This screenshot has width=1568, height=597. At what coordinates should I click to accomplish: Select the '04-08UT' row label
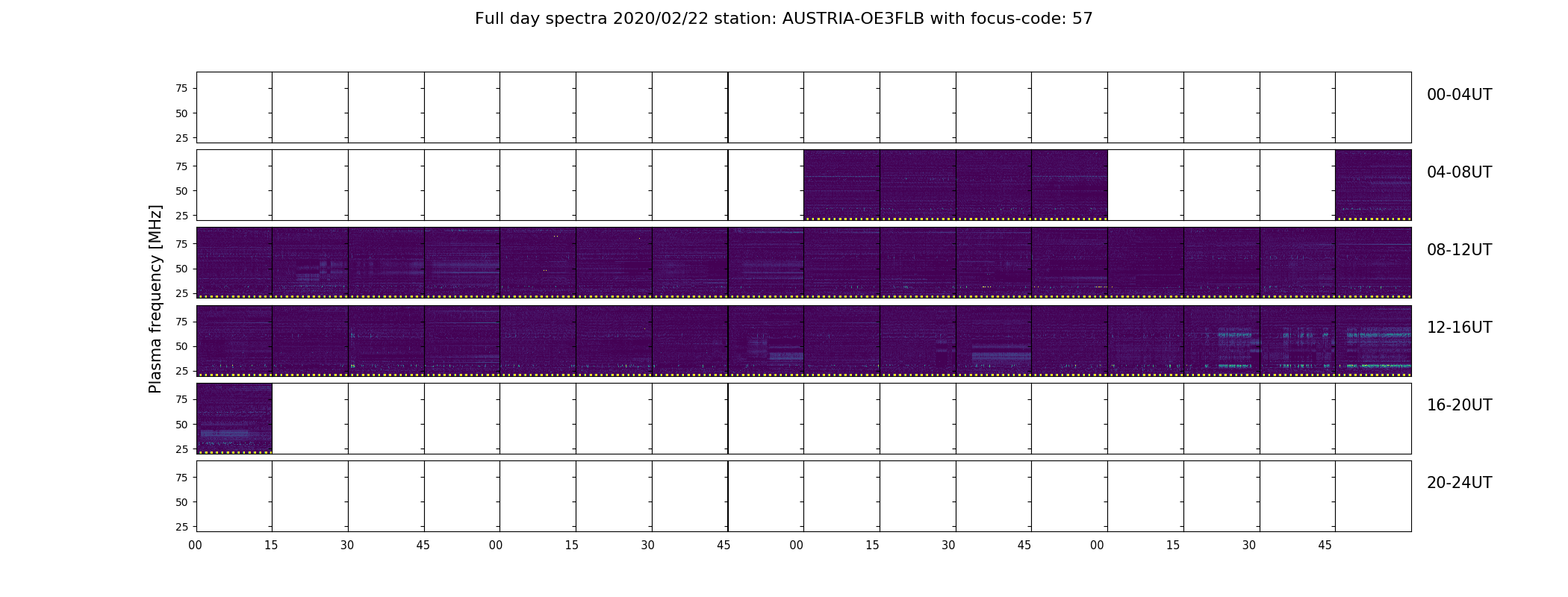tap(1459, 172)
